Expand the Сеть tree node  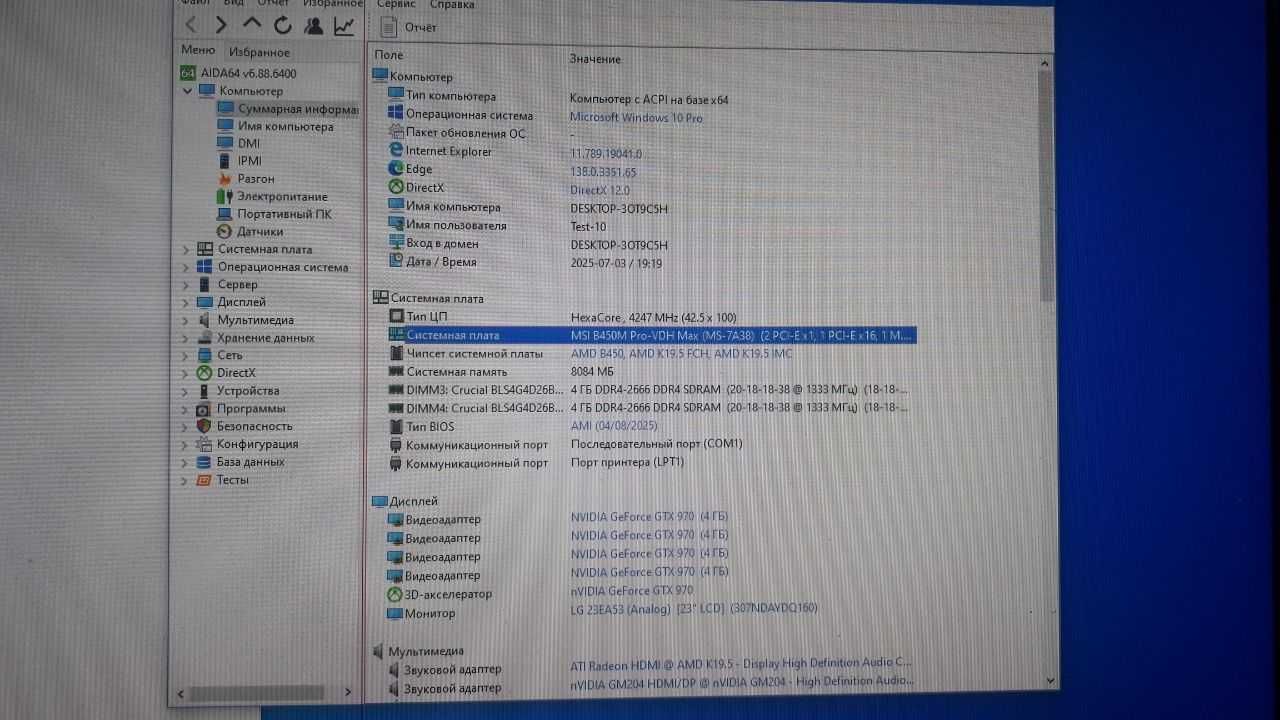coord(186,355)
